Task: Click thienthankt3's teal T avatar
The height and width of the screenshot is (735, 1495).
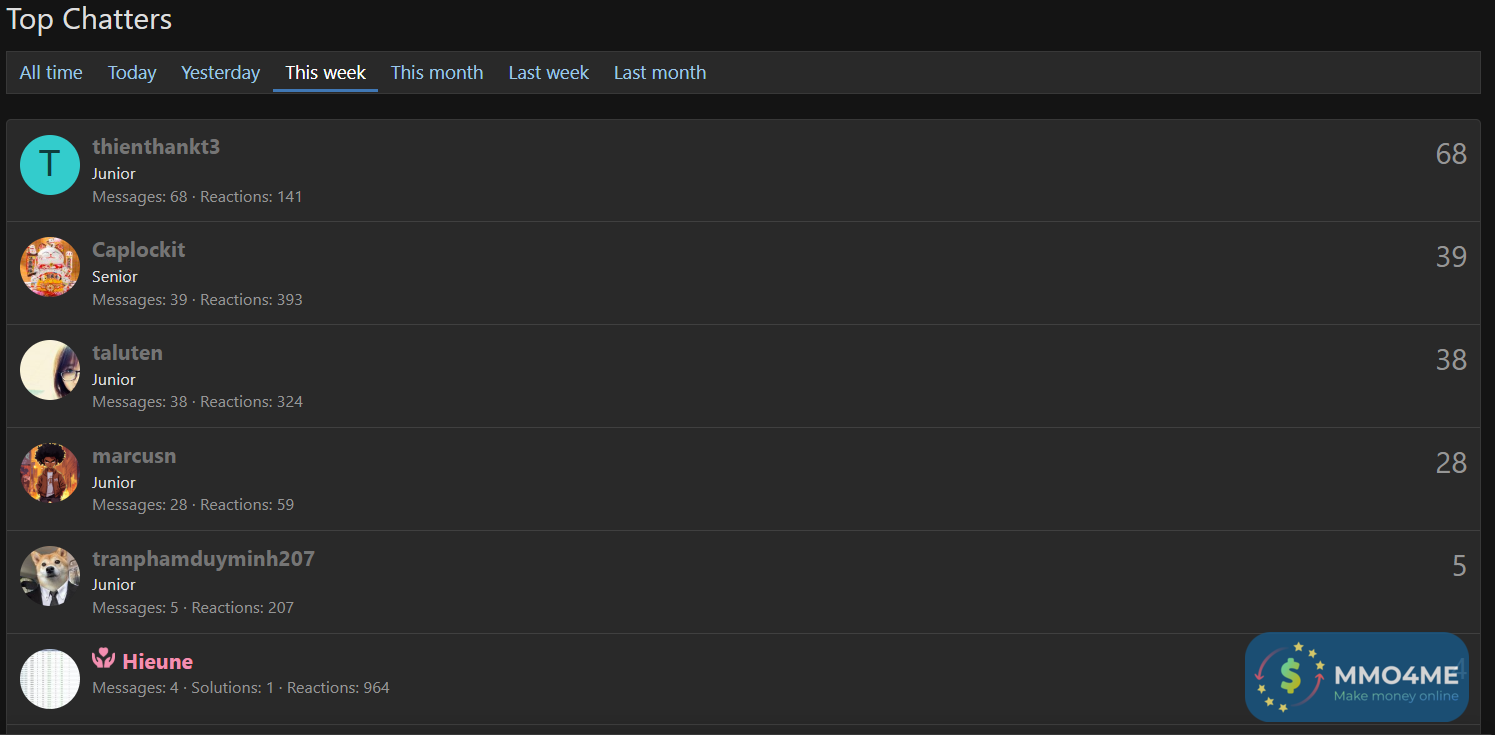Action: click(50, 165)
